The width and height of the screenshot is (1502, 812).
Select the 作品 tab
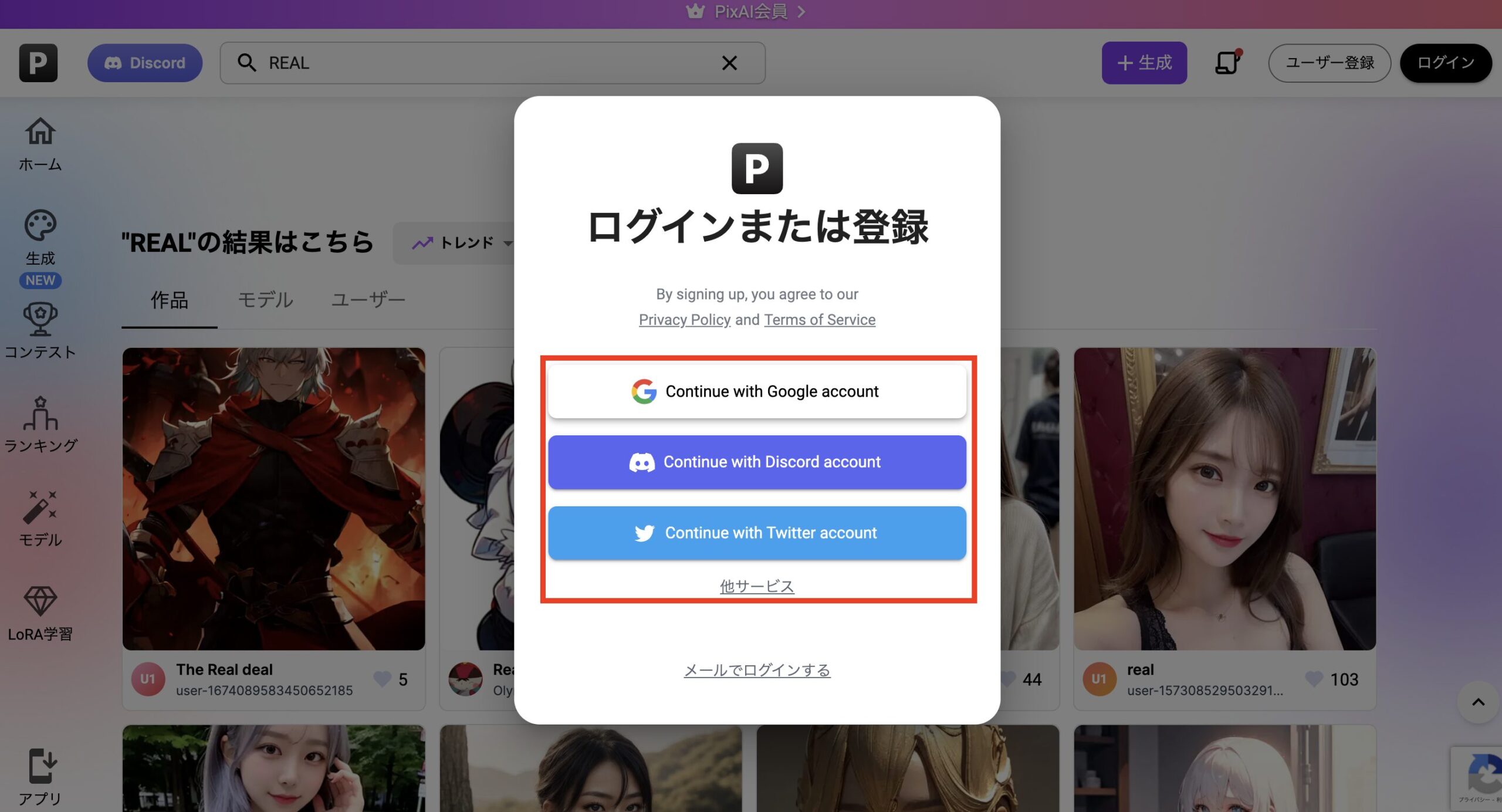tap(169, 300)
